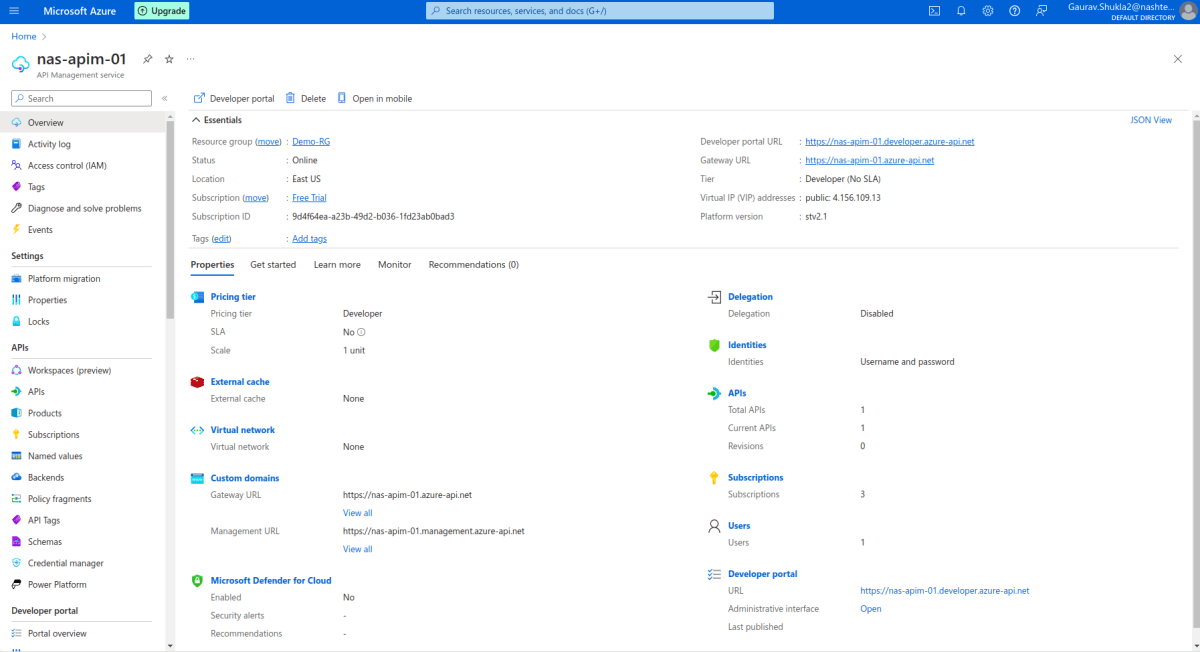Image resolution: width=1200 pixels, height=652 pixels.
Task: Add nas-apim-01 to favorites via the star
Action: click(168, 60)
